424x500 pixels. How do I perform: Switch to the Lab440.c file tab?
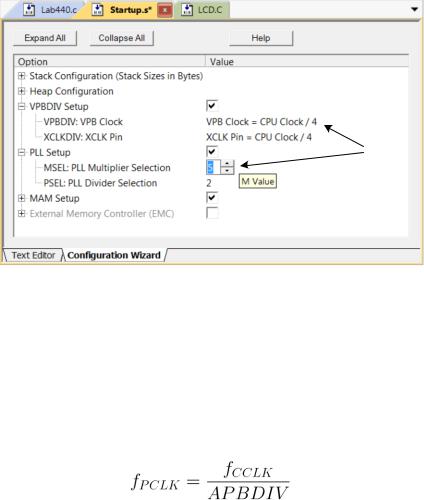click(50, 10)
